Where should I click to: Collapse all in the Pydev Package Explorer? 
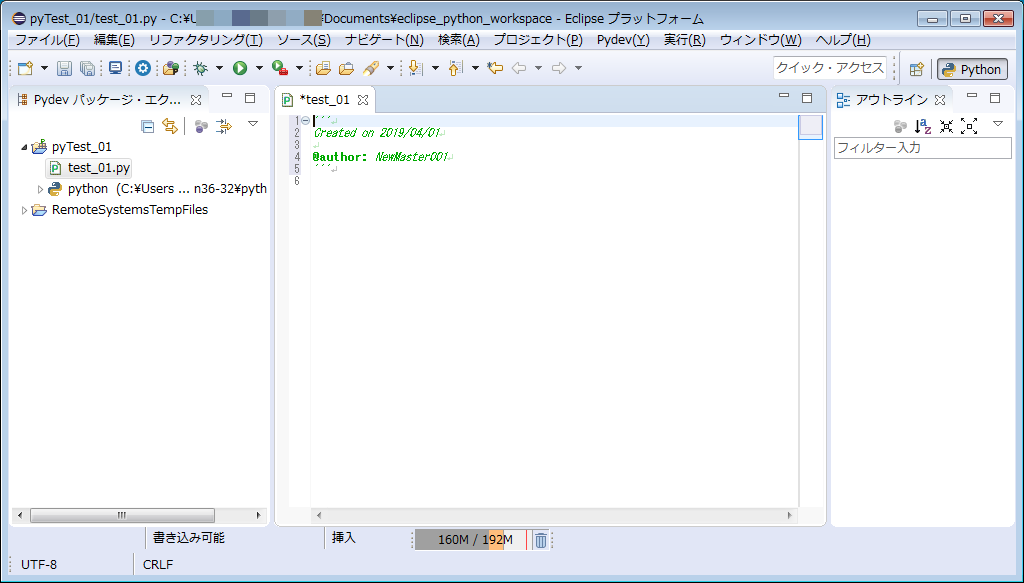click(x=148, y=126)
